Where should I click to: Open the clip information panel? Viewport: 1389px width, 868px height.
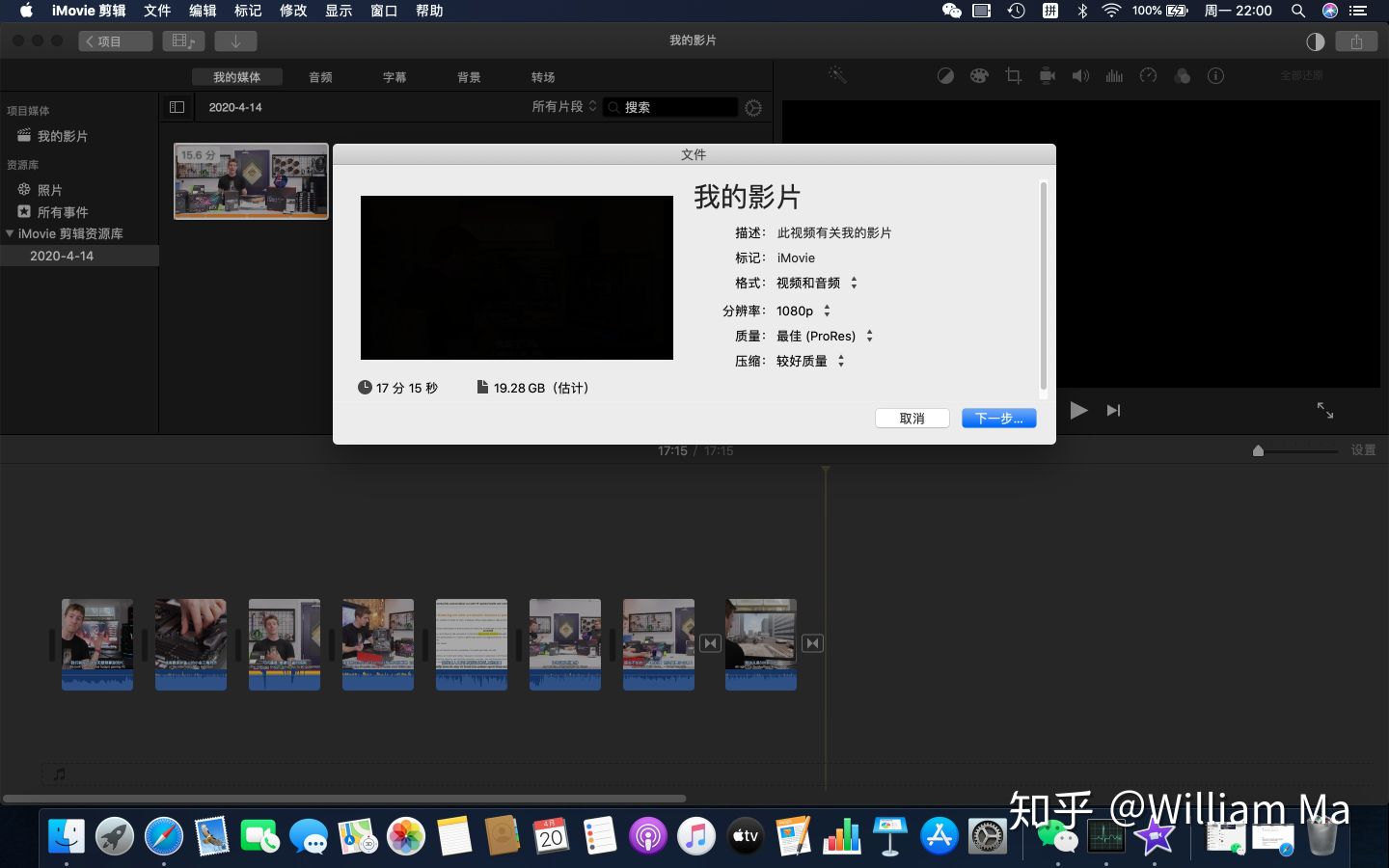[1216, 75]
